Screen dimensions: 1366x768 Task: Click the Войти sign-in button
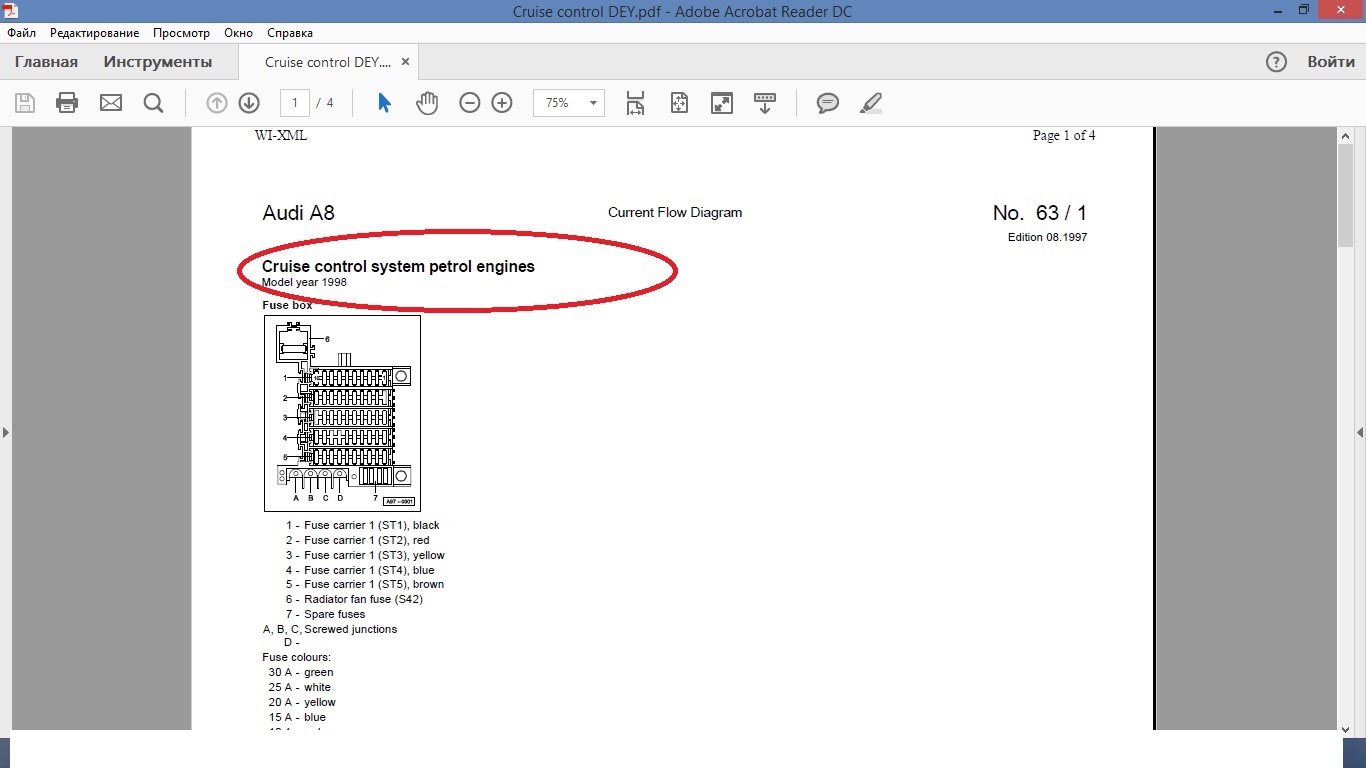(1331, 62)
